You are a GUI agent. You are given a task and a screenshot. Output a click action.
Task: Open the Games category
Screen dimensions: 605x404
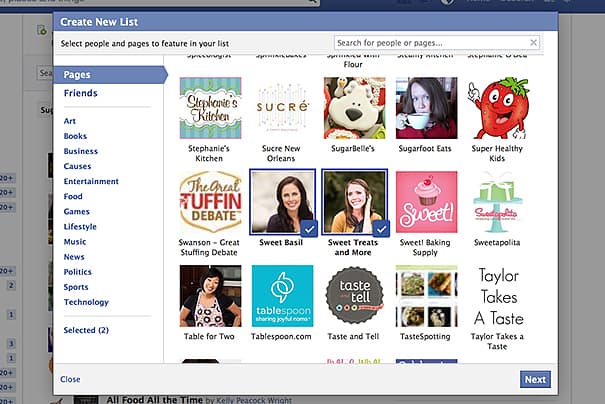coord(77,211)
